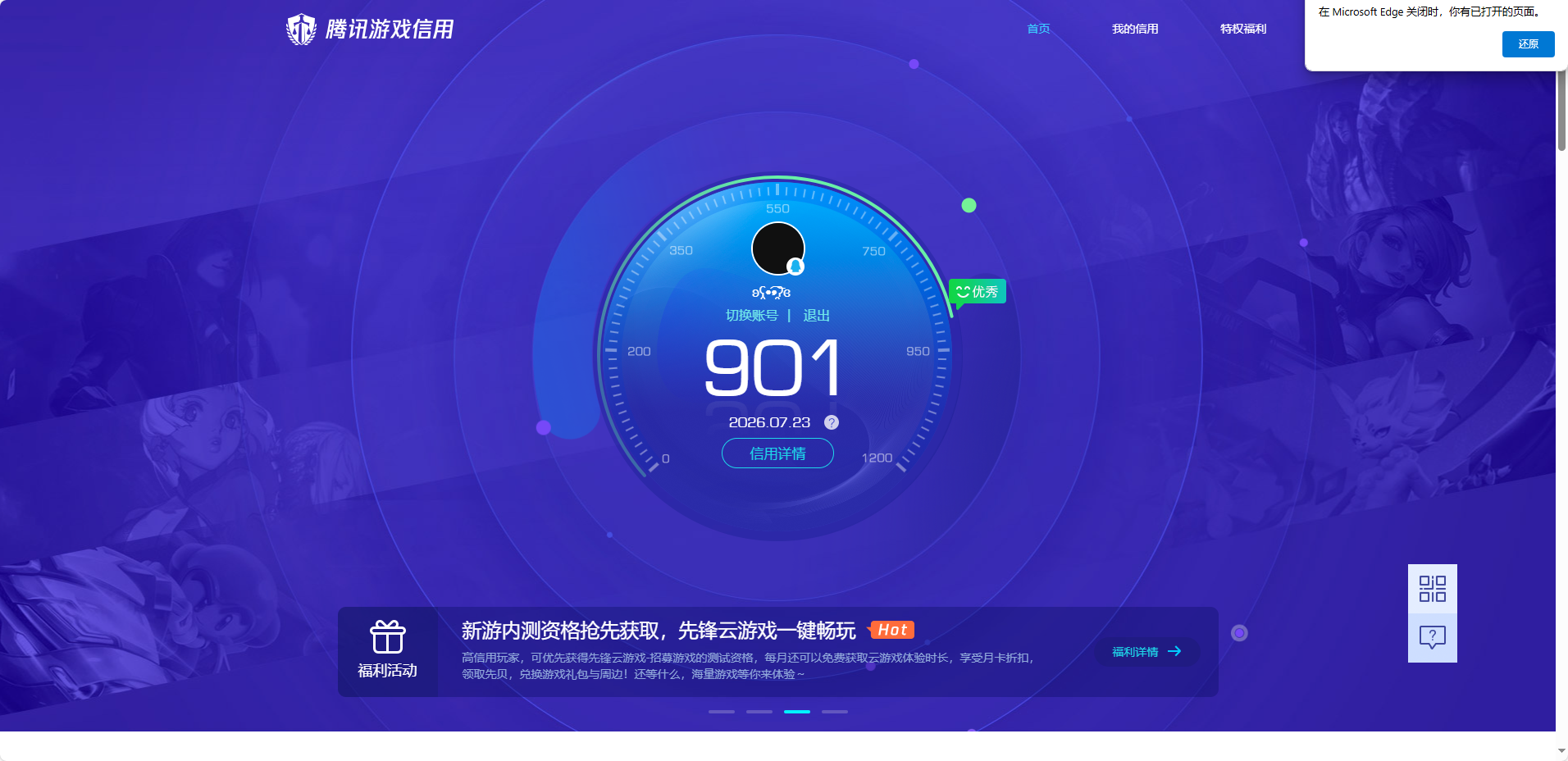This screenshot has height=761, width=1568.
Task: Click 退出 to log out
Action: tap(816, 316)
